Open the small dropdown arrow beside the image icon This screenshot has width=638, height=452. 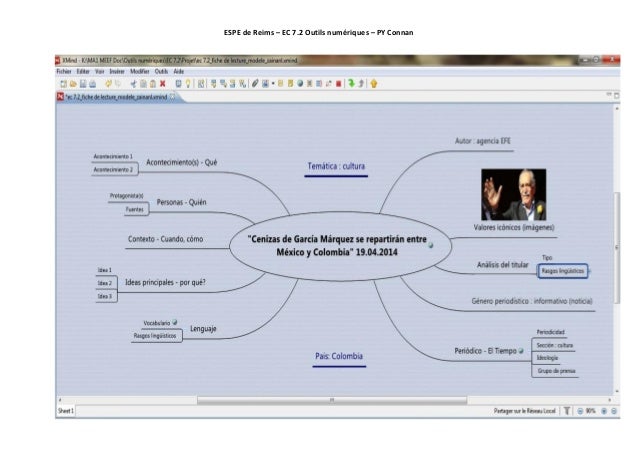coord(273,84)
